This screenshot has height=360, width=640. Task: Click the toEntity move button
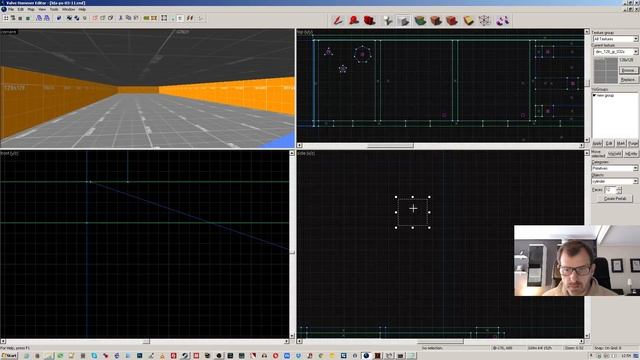(x=631, y=153)
